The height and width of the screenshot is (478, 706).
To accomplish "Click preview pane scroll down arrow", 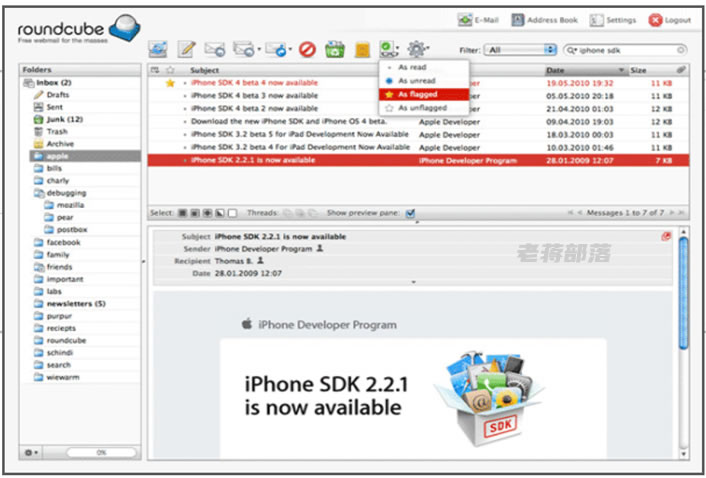I will [683, 454].
